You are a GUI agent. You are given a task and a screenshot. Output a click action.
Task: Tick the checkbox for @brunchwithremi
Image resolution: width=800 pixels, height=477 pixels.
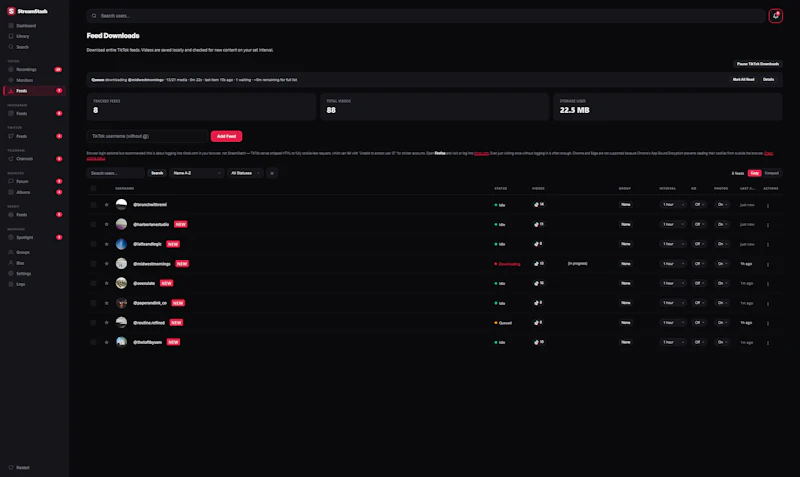click(93, 205)
